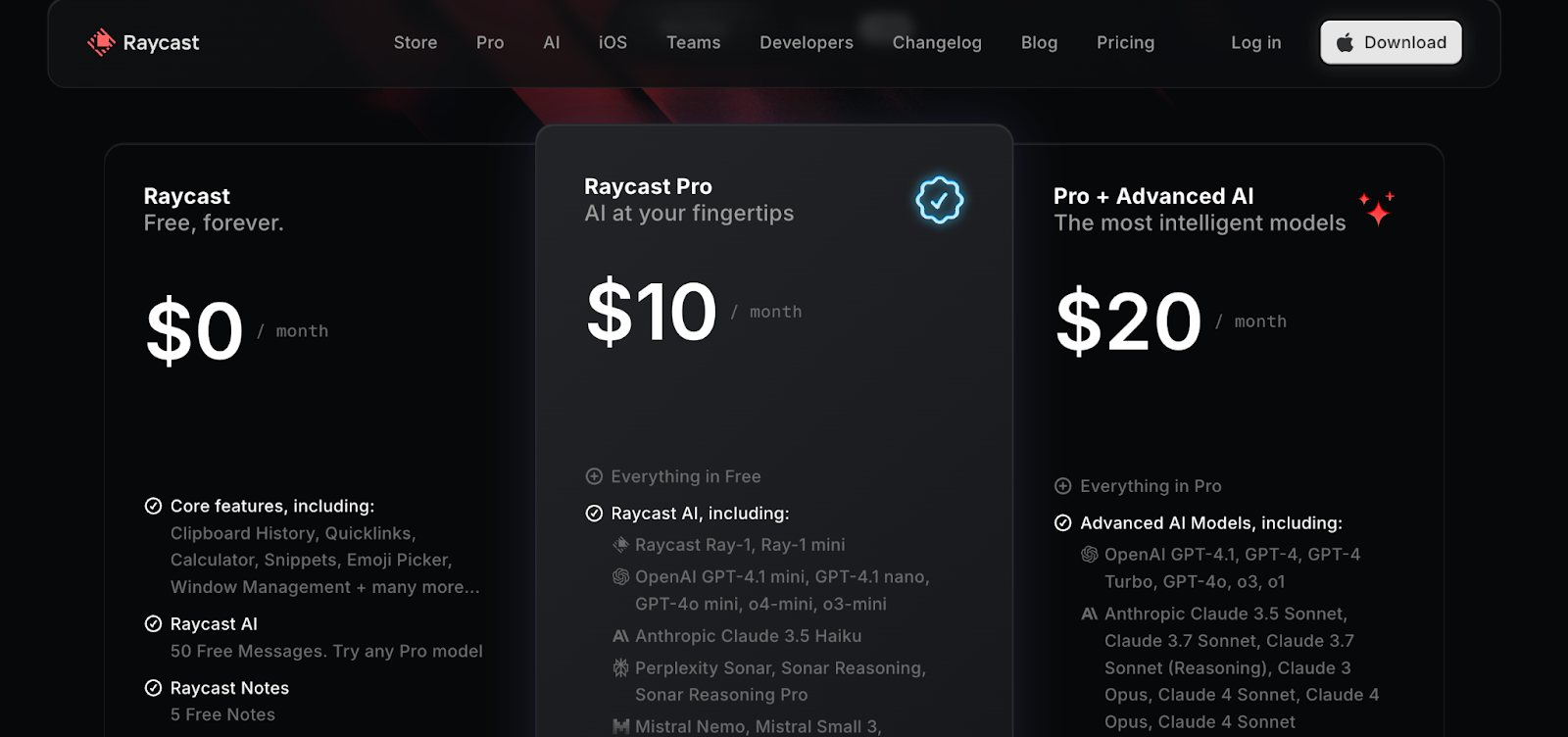The width and height of the screenshot is (1568, 737).
Task: Click "Raycast Ray-1, Ray-1 mini" text
Action: coord(740,545)
